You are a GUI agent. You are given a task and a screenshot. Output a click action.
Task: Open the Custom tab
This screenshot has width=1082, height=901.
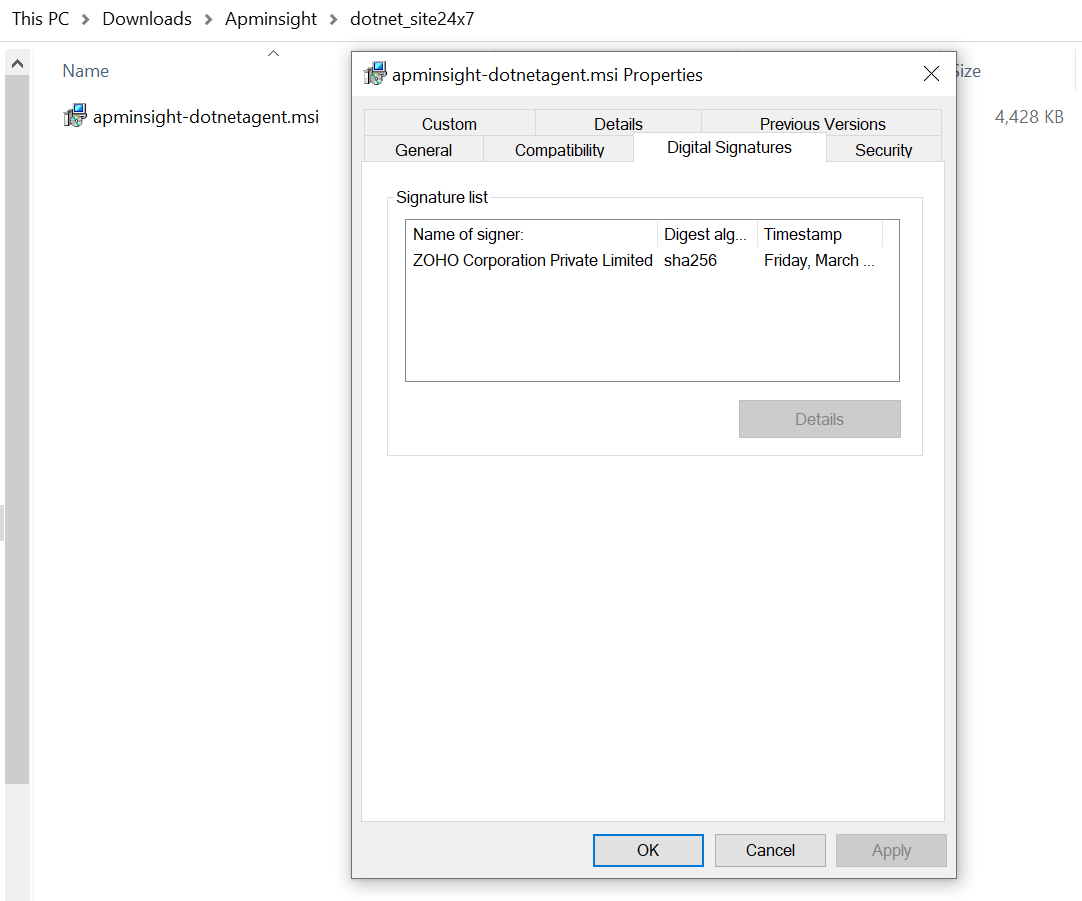click(449, 124)
